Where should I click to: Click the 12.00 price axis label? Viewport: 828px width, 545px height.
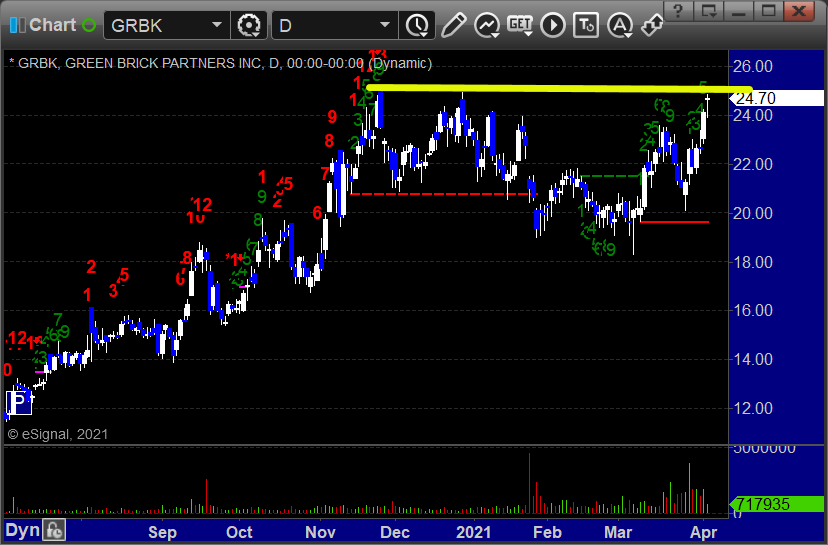tap(753, 408)
